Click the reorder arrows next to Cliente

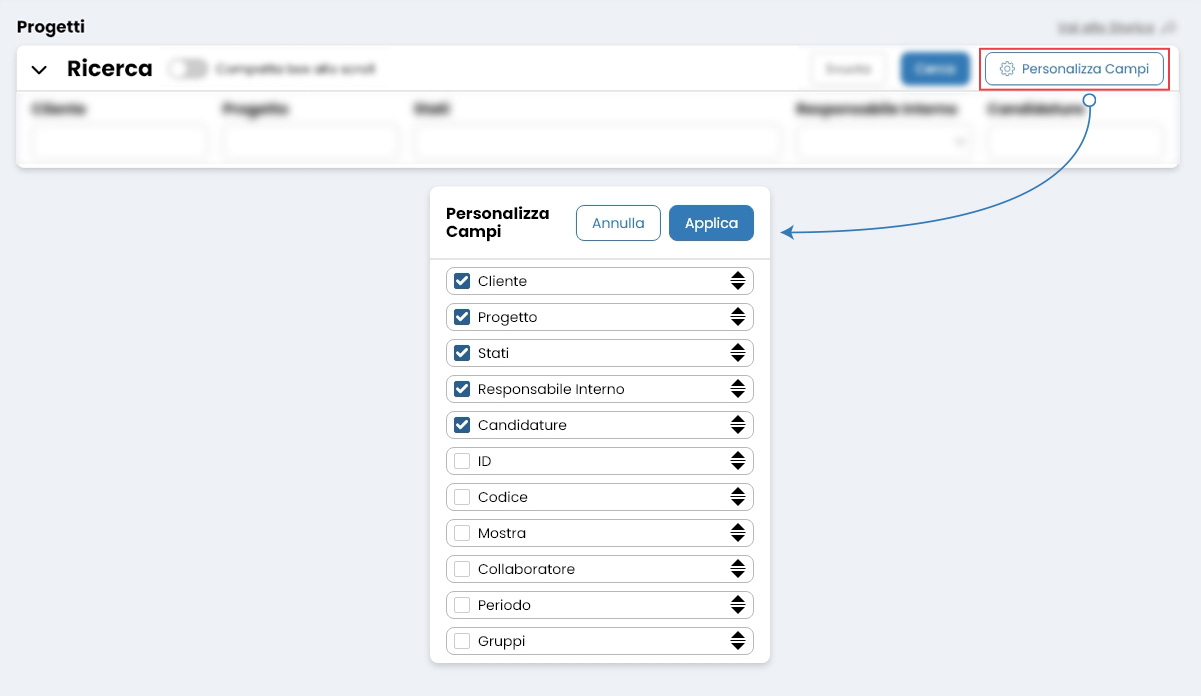point(738,281)
